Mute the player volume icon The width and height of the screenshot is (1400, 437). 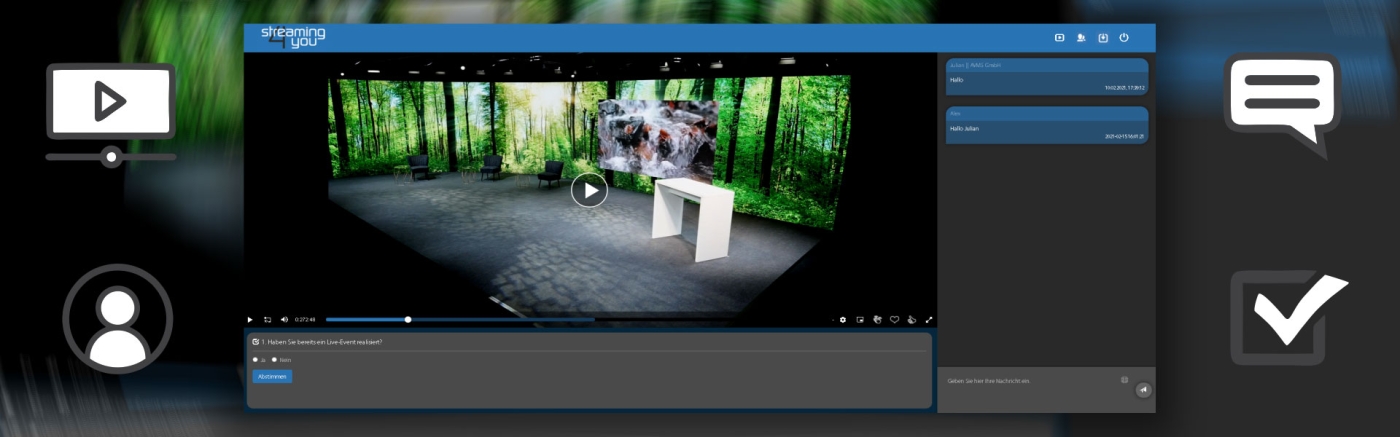pos(284,320)
